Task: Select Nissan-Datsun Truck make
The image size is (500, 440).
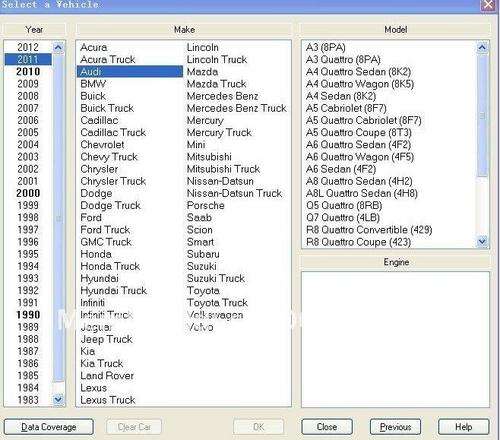Action: [234, 193]
